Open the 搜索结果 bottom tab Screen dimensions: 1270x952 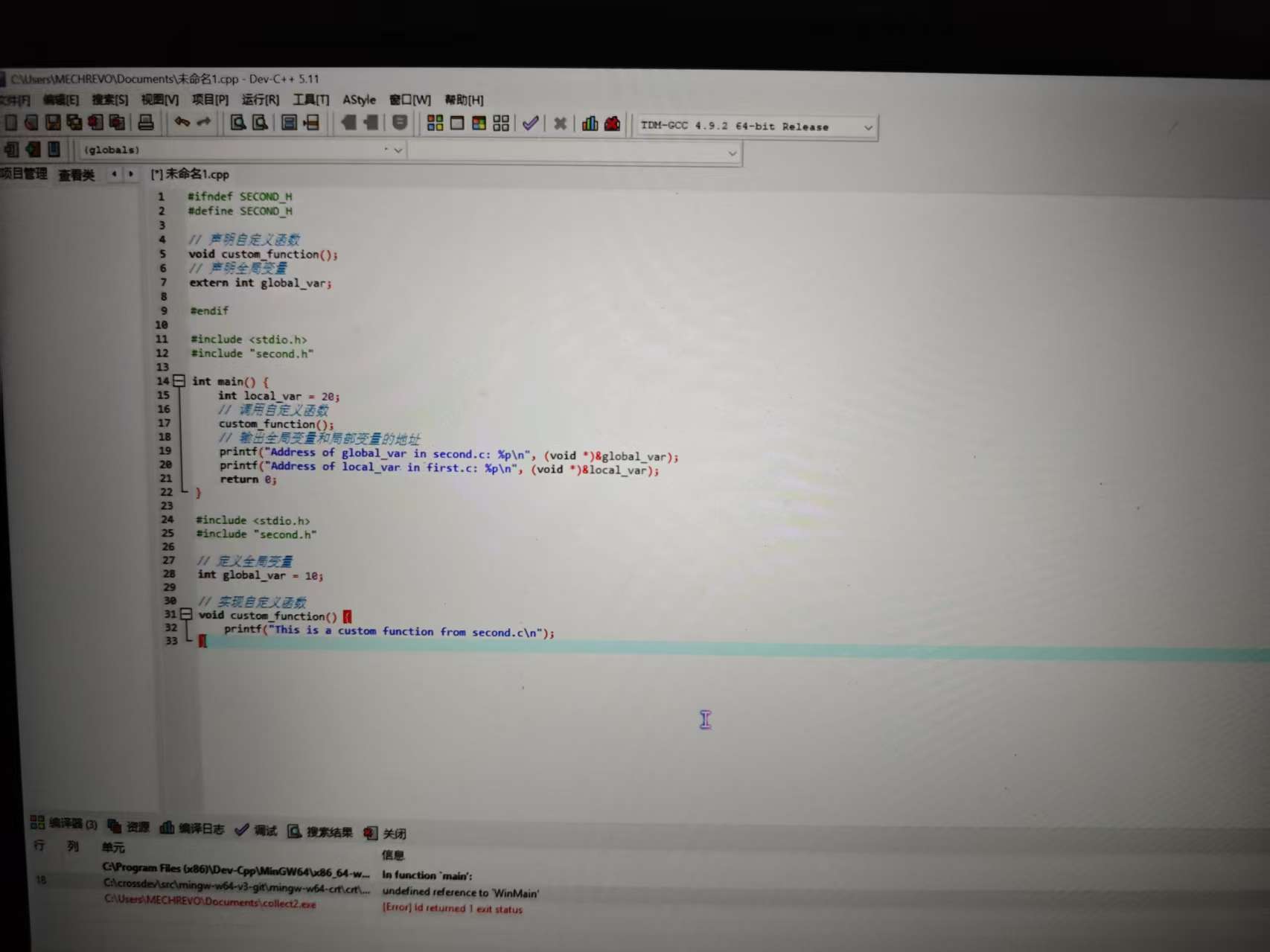pyautogui.click(x=320, y=831)
